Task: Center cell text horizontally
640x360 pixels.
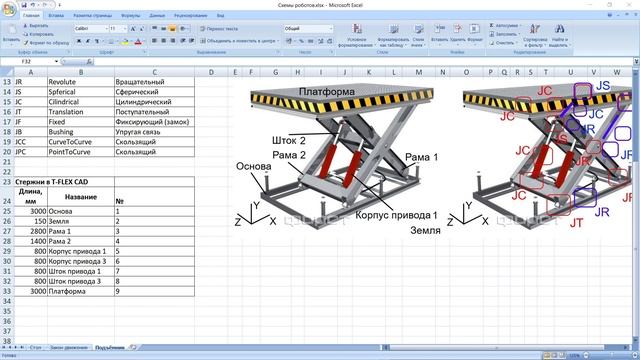Action: (163, 41)
